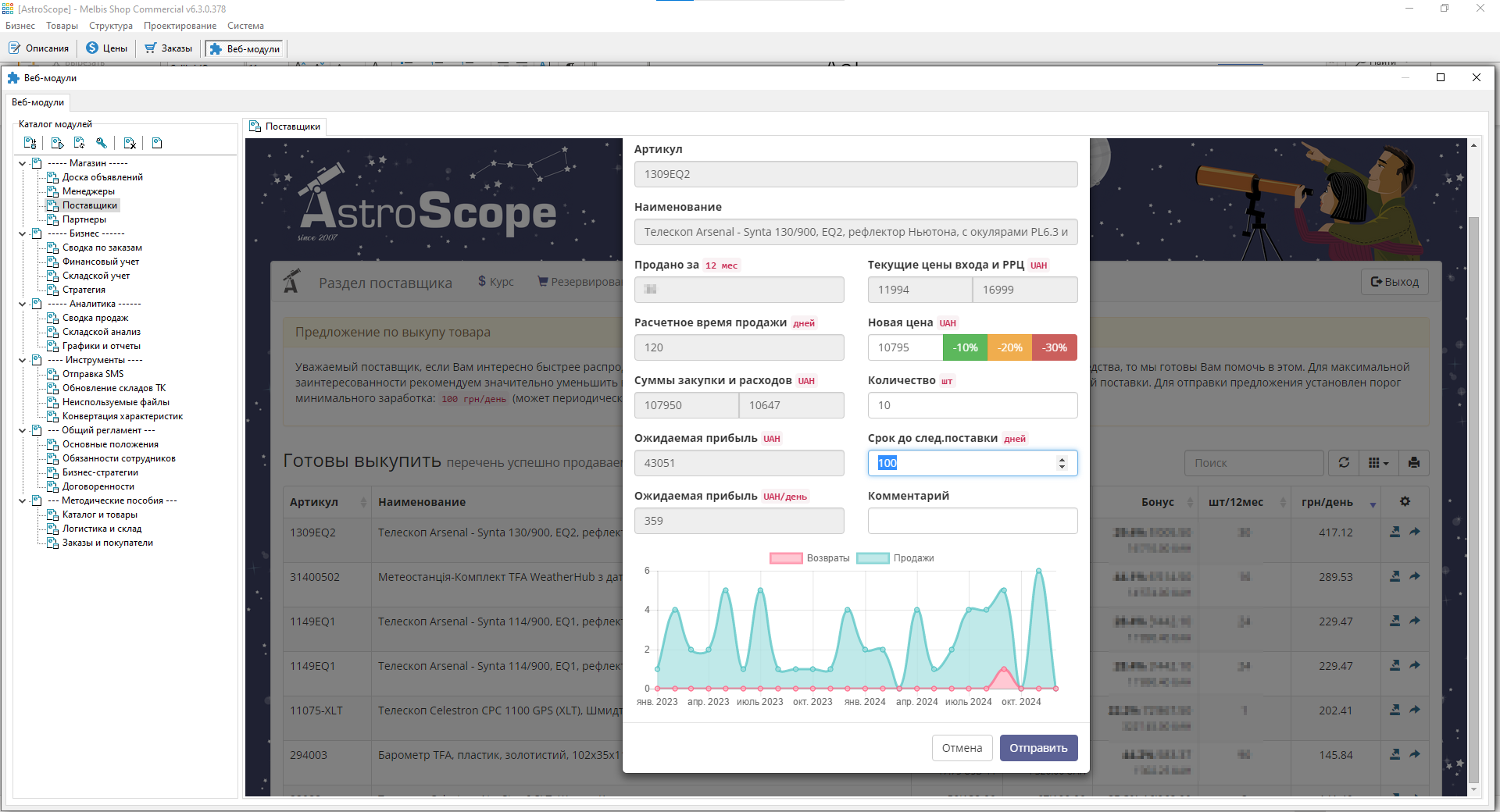Click the gear icon in table header

[x=1405, y=501]
